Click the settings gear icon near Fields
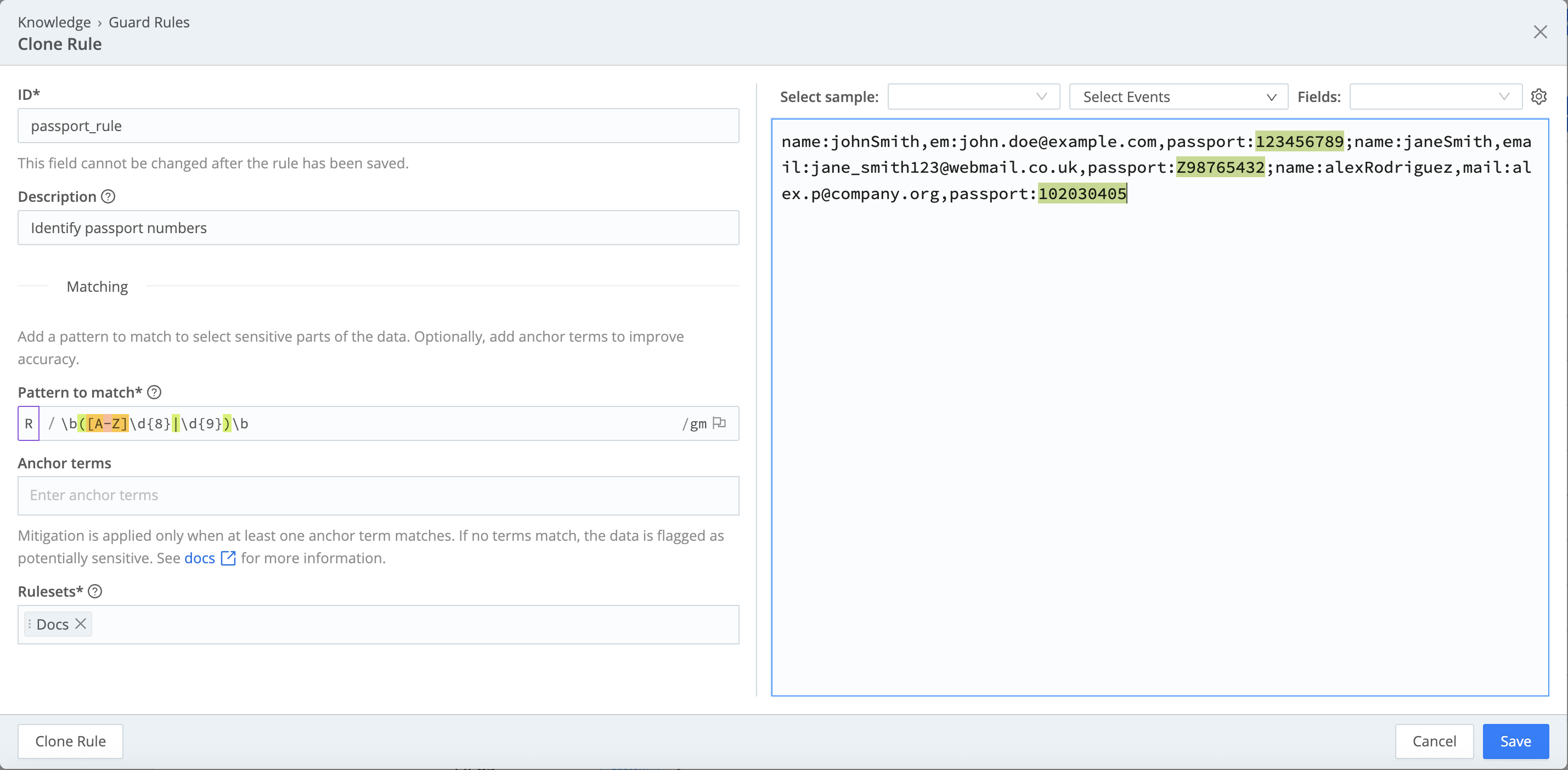1568x770 pixels. (1538, 97)
